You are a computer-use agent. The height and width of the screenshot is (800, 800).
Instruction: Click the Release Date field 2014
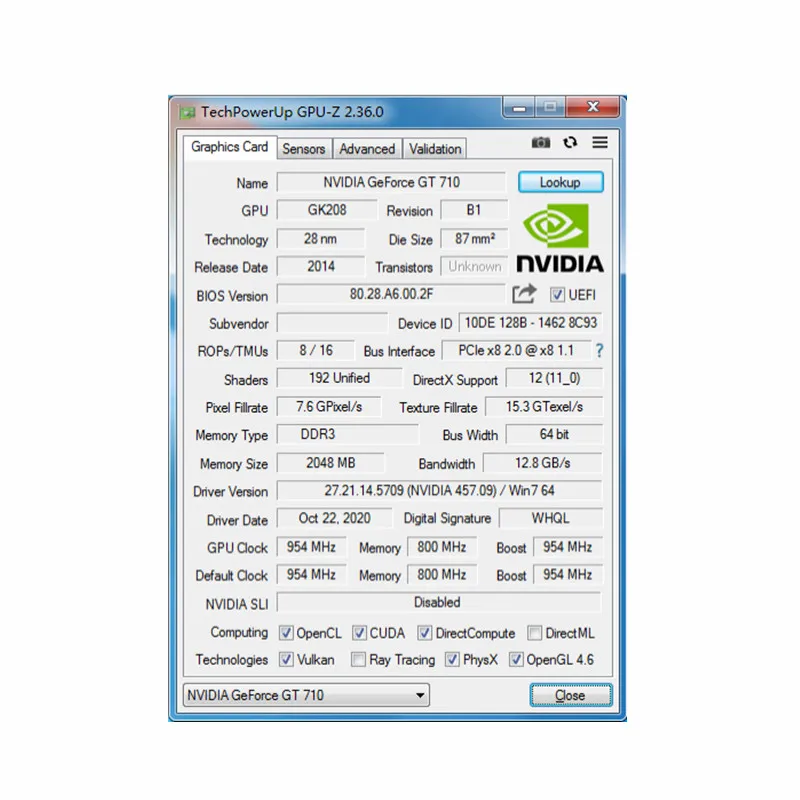point(321,266)
